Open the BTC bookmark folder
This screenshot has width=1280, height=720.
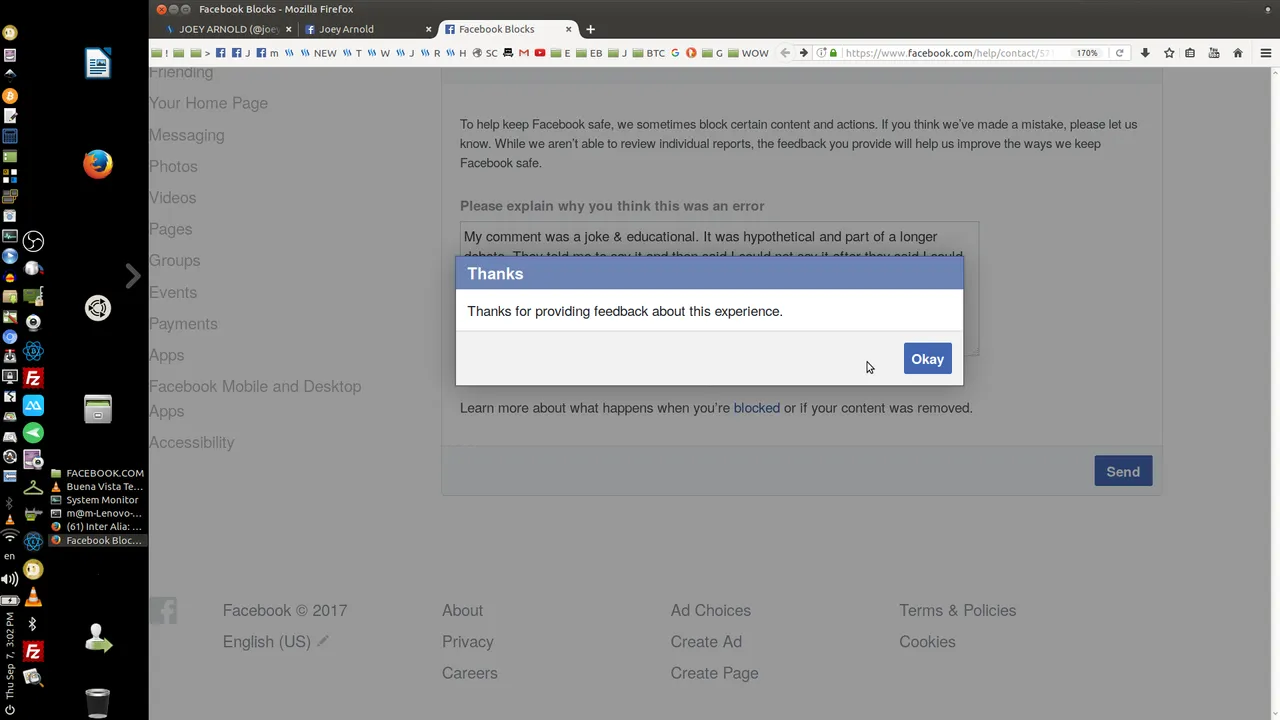[x=648, y=53]
